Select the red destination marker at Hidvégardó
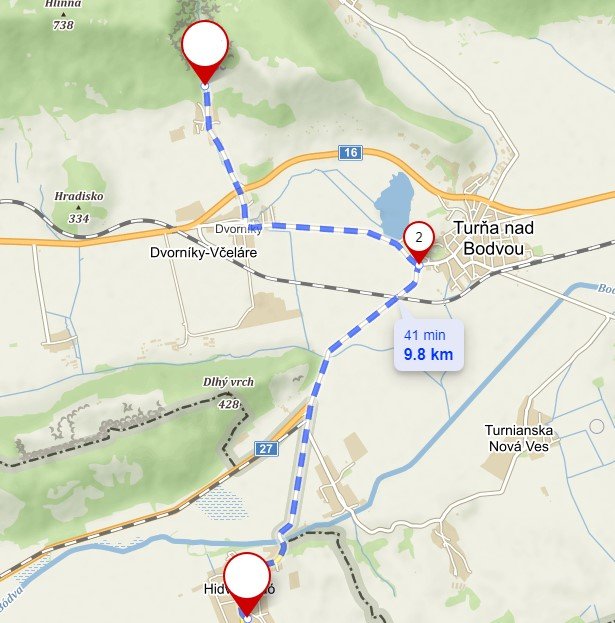The width and height of the screenshot is (615, 623). click(247, 584)
